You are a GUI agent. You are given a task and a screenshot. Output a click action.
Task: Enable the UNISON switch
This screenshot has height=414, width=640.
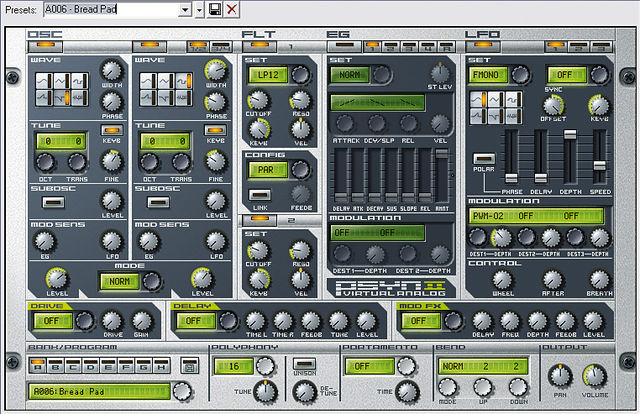304,363
